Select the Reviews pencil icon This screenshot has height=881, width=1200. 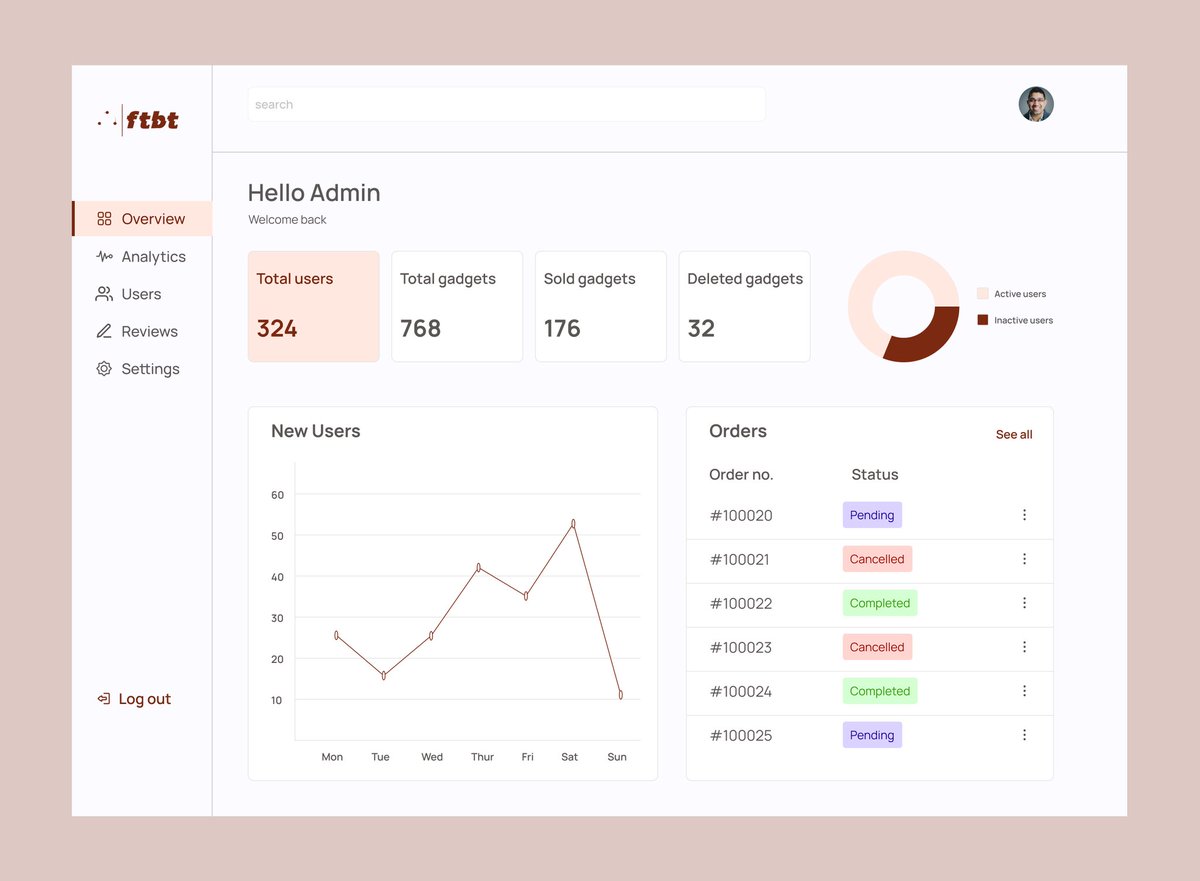tap(103, 331)
